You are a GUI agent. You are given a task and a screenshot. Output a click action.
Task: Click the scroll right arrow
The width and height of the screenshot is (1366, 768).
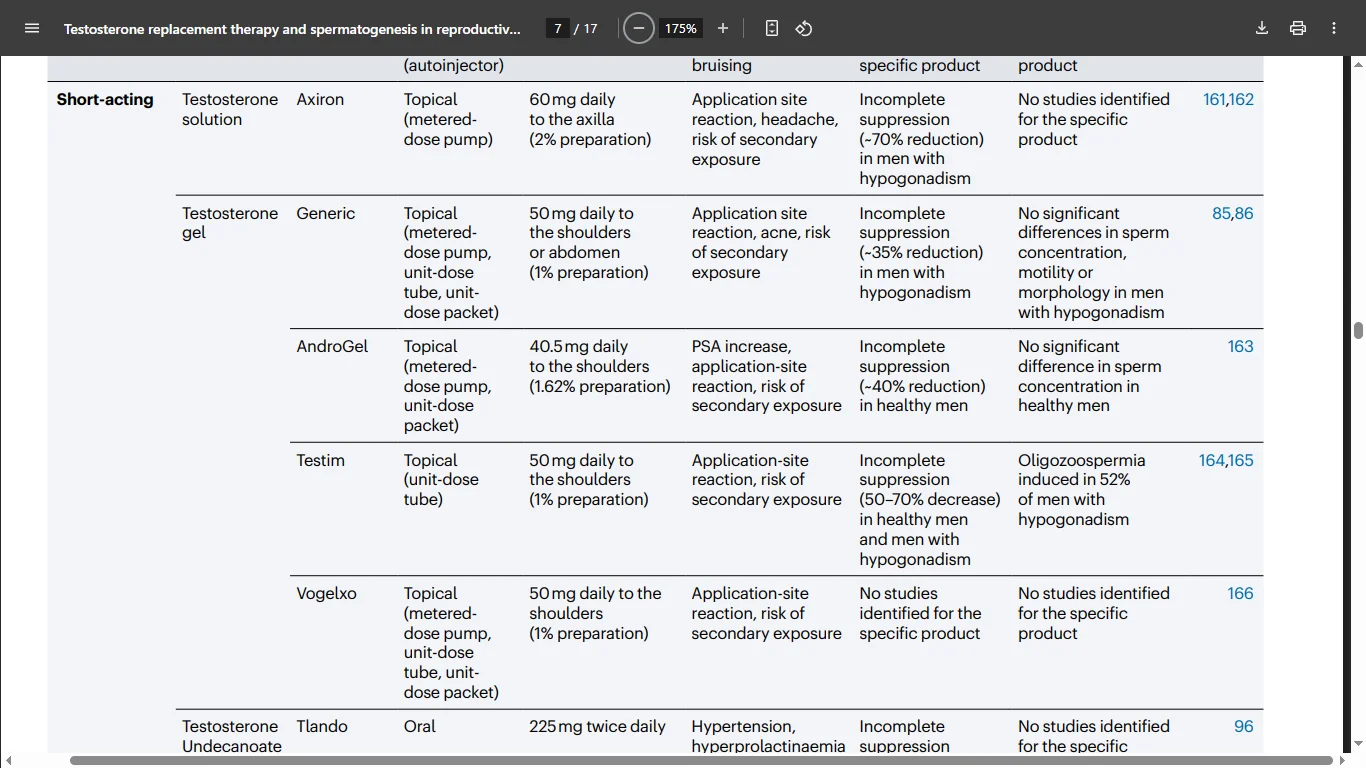(x=1343, y=760)
